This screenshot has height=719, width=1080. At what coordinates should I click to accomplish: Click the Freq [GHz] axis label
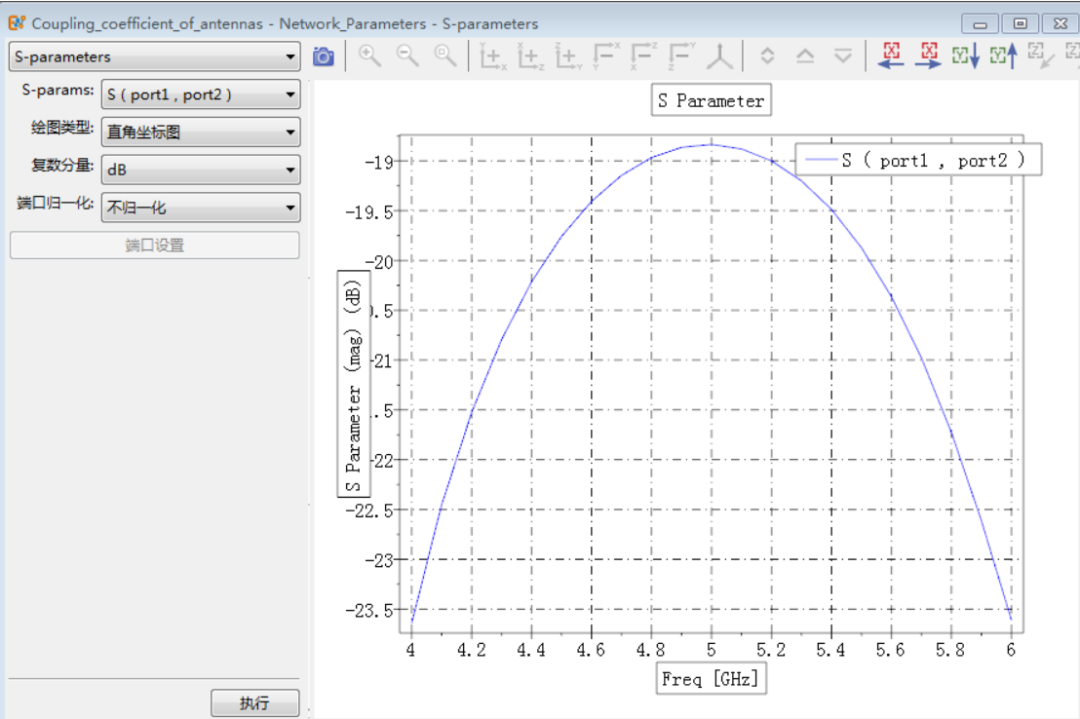coord(711,679)
